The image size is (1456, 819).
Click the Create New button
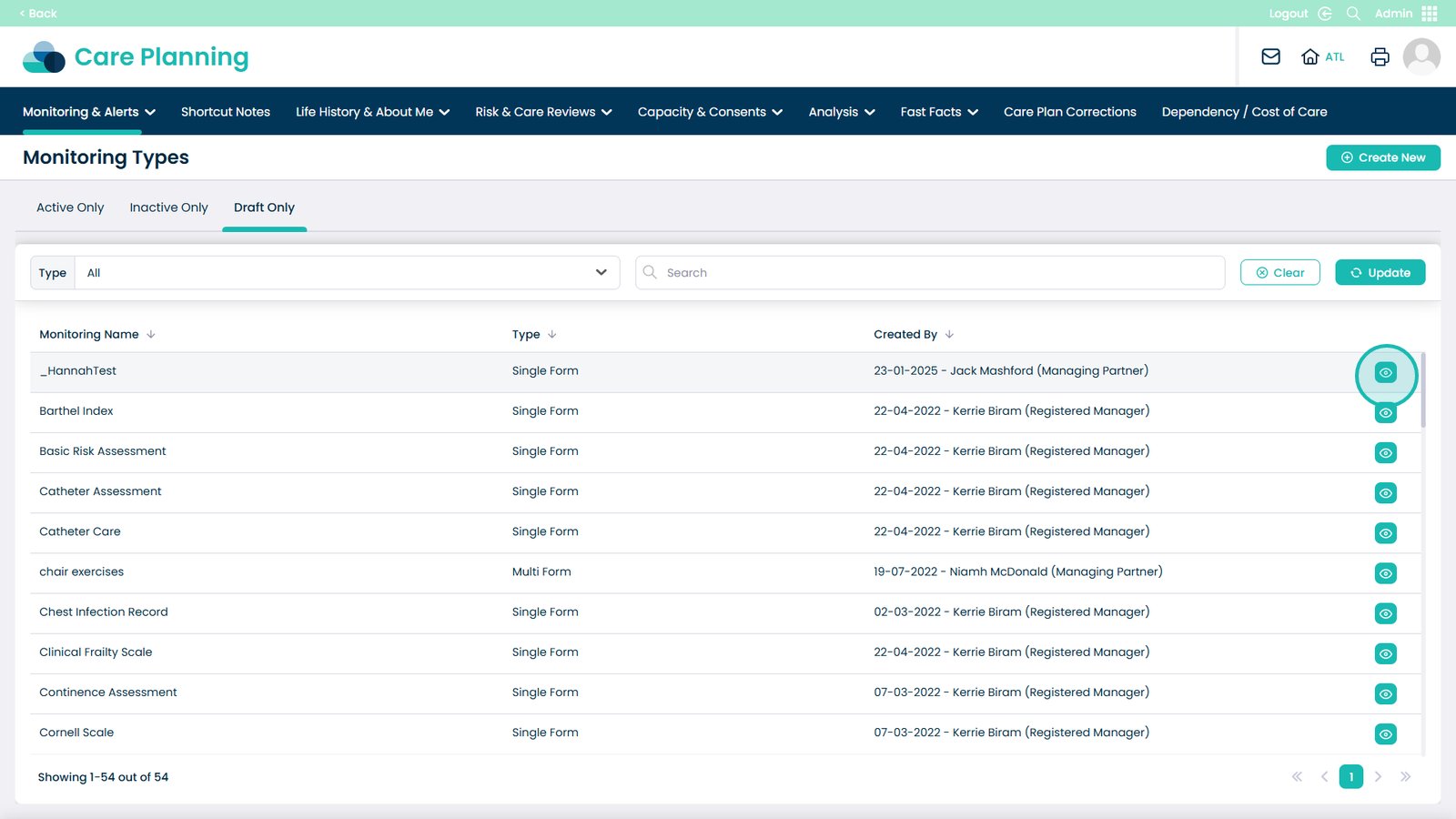tap(1382, 157)
